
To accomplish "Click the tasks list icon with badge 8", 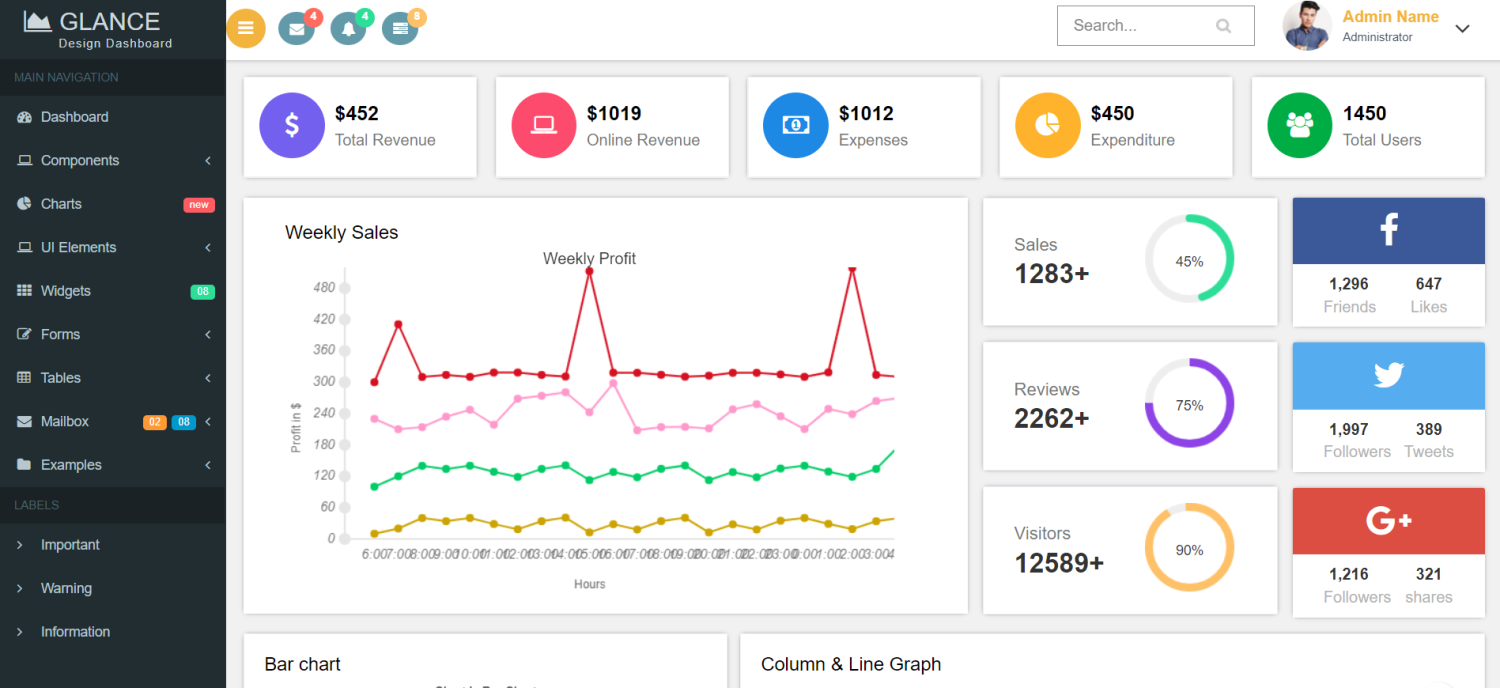I will 400,27.
